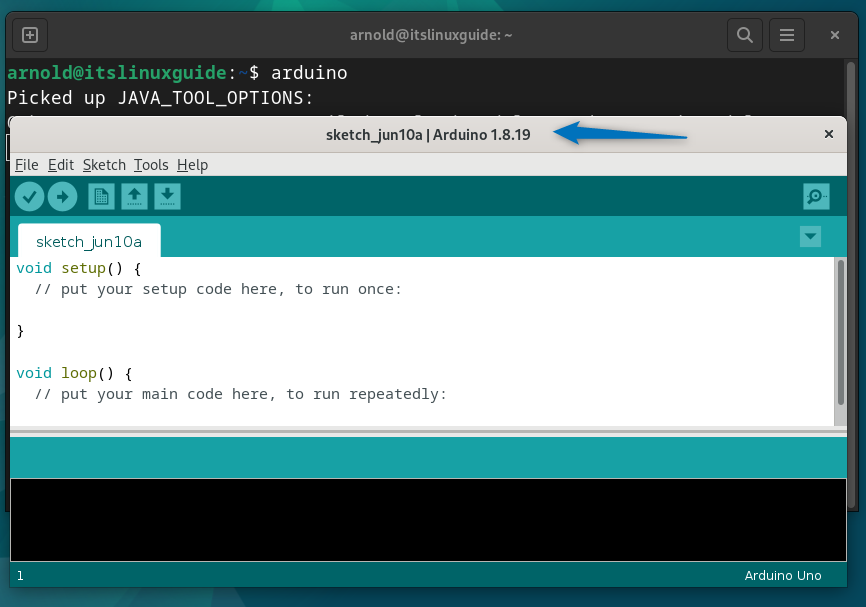Expand the sketch tab options dropdown arrow

tap(809, 237)
